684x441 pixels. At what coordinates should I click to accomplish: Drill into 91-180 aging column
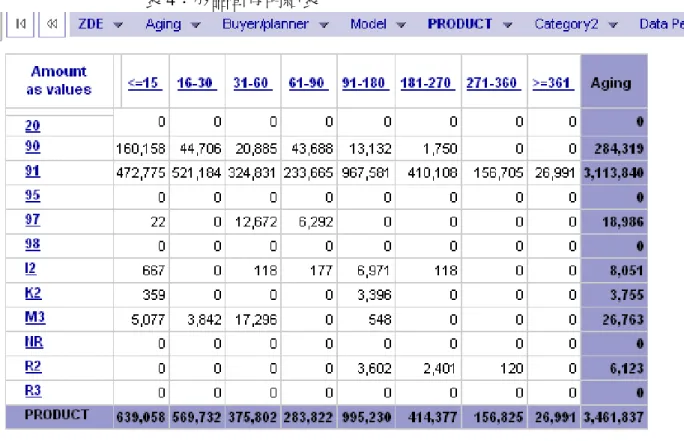pyautogui.click(x=365, y=83)
